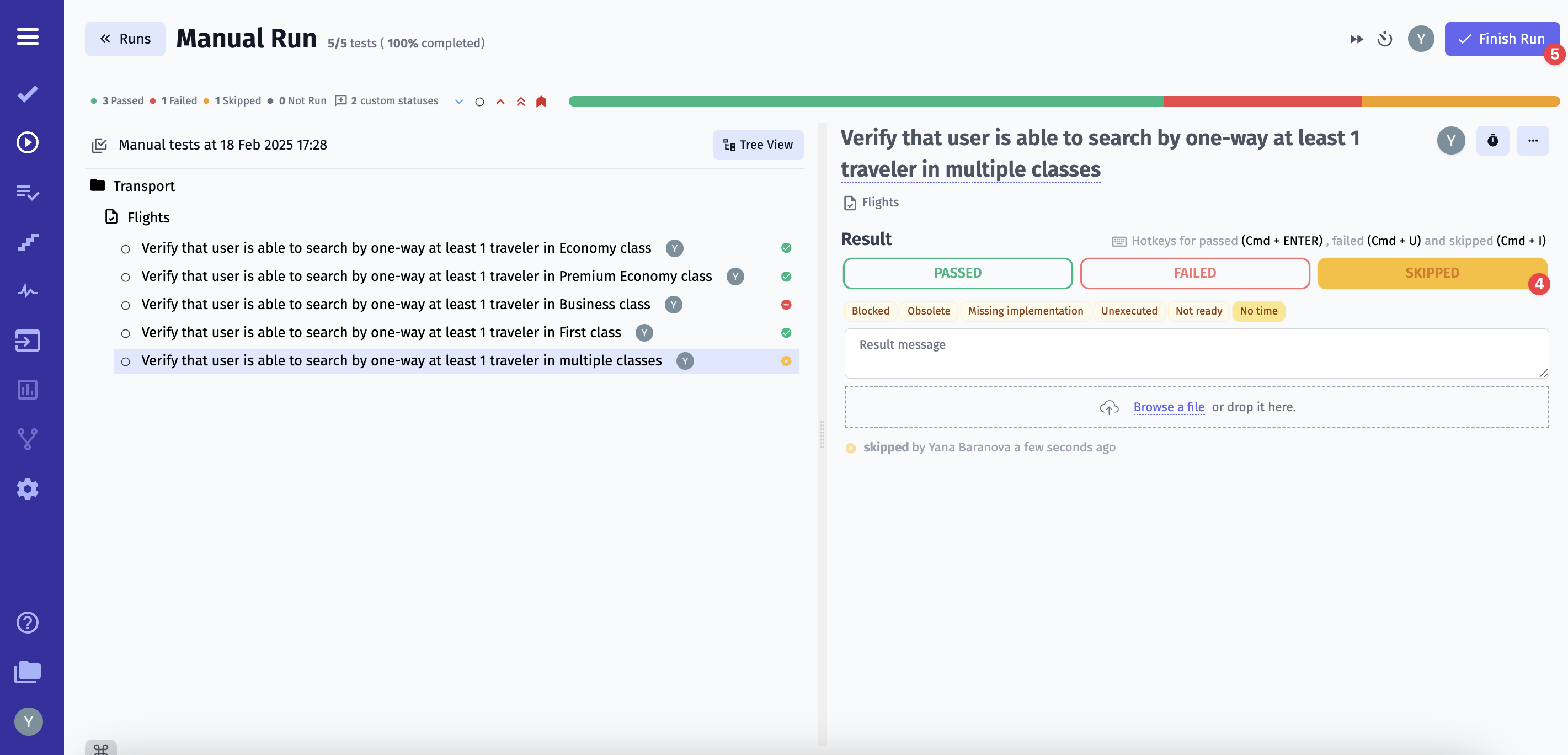Image resolution: width=1568 pixels, height=755 pixels.
Task: Toggle the Blocked custom status label
Action: coord(870,311)
